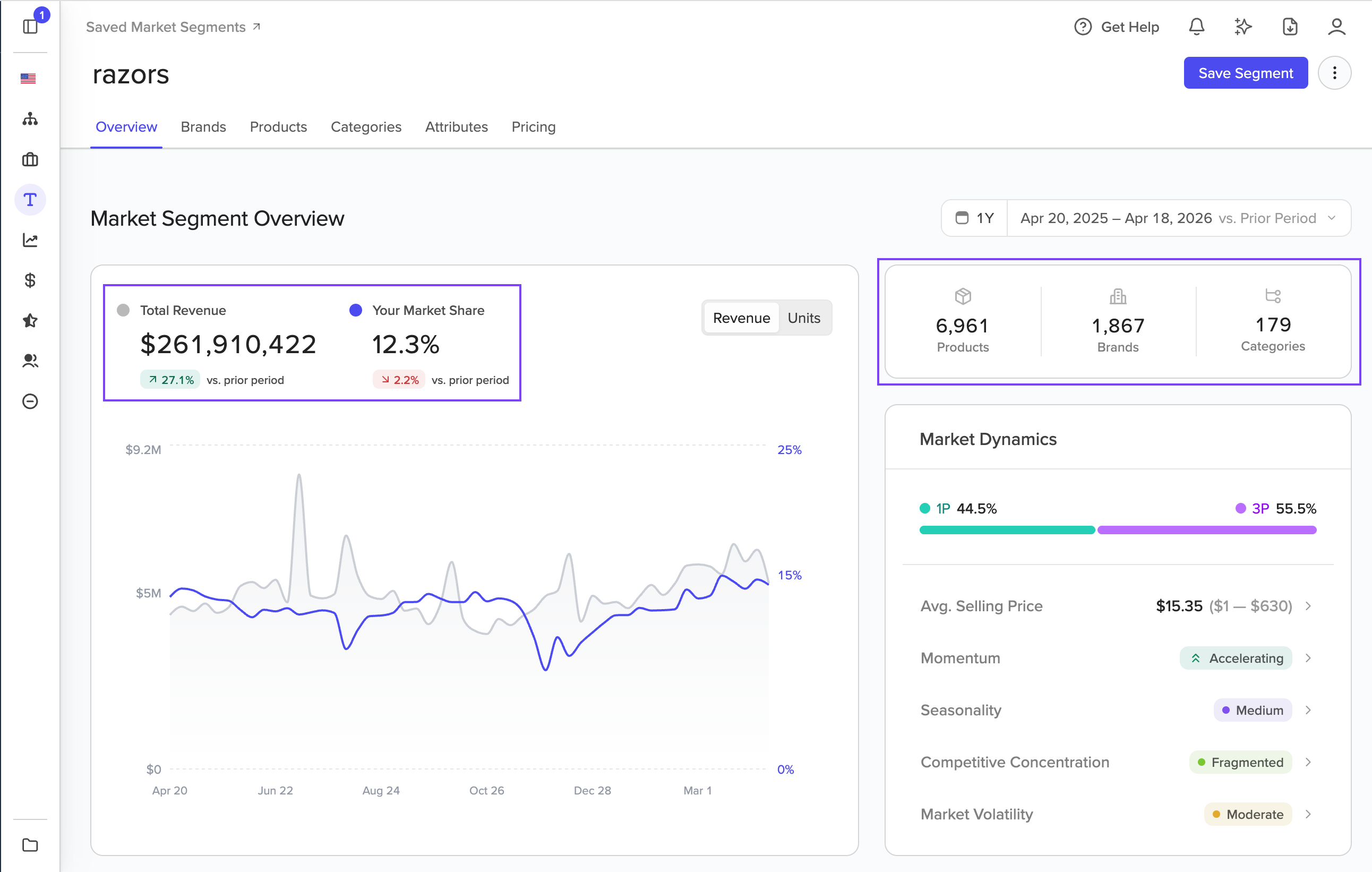The image size is (1372, 872).
Task: Open the hierarchy org-chart sidebar icon
Action: coord(30,118)
